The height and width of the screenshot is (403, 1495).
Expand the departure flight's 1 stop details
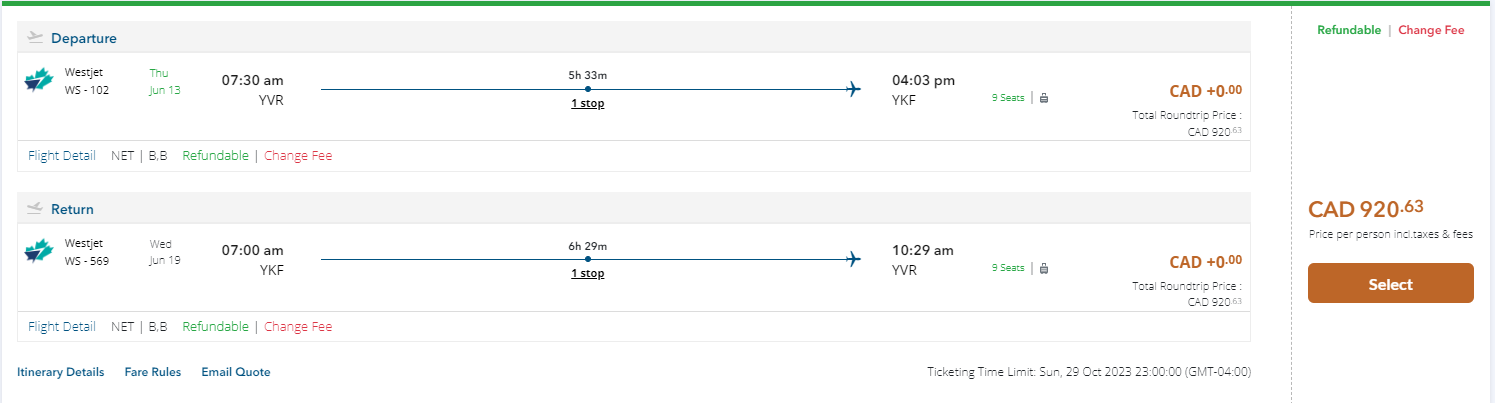[587, 103]
